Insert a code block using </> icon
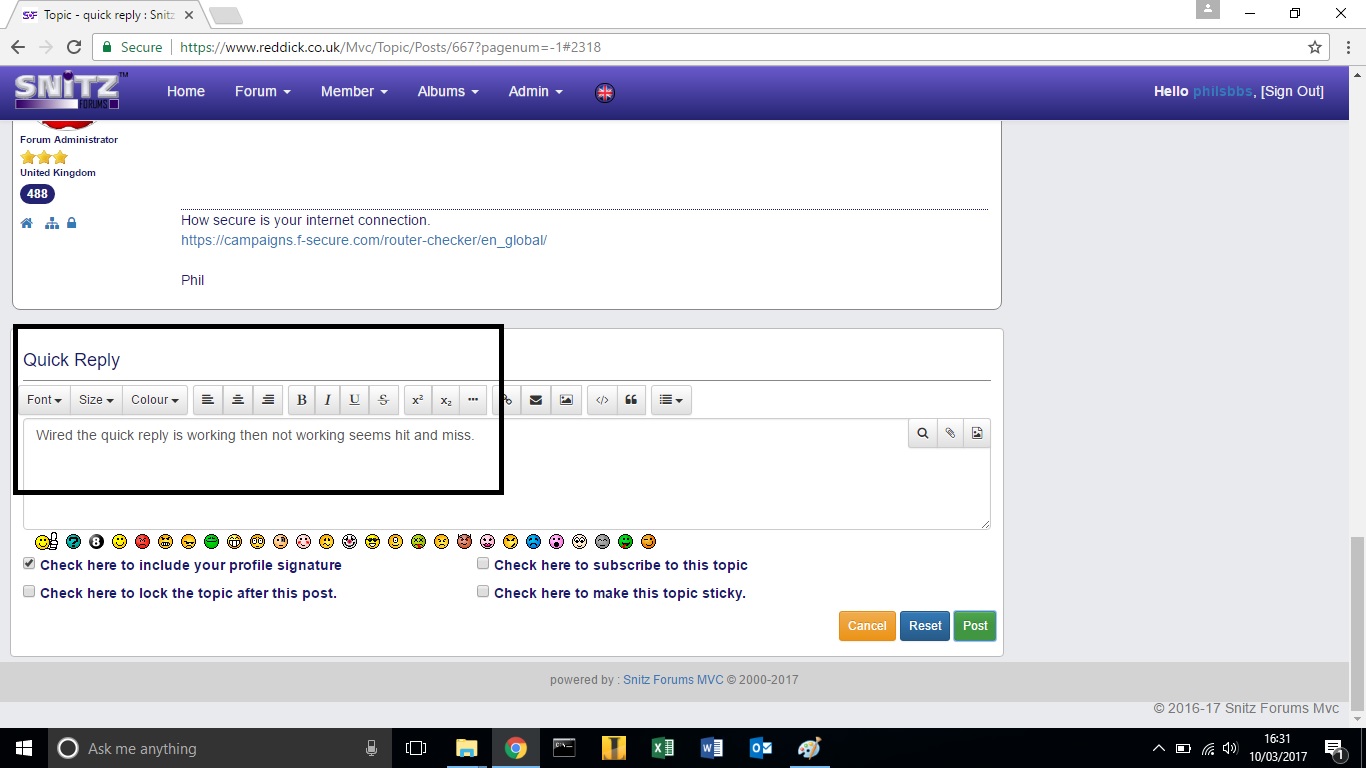 (602, 400)
